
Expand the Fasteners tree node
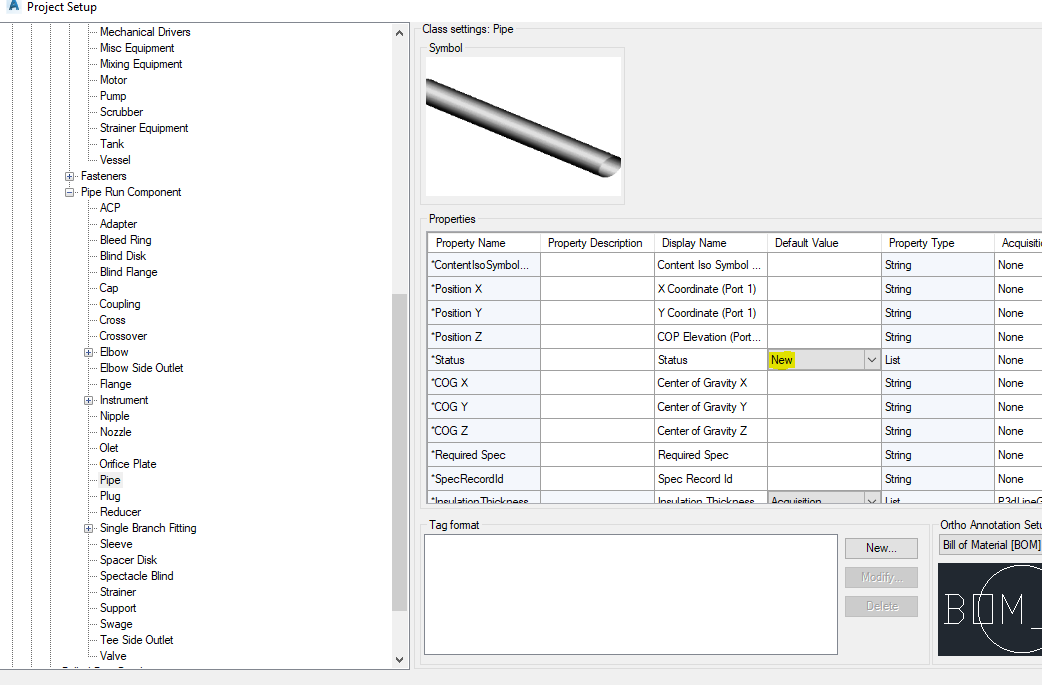[x=69, y=176]
